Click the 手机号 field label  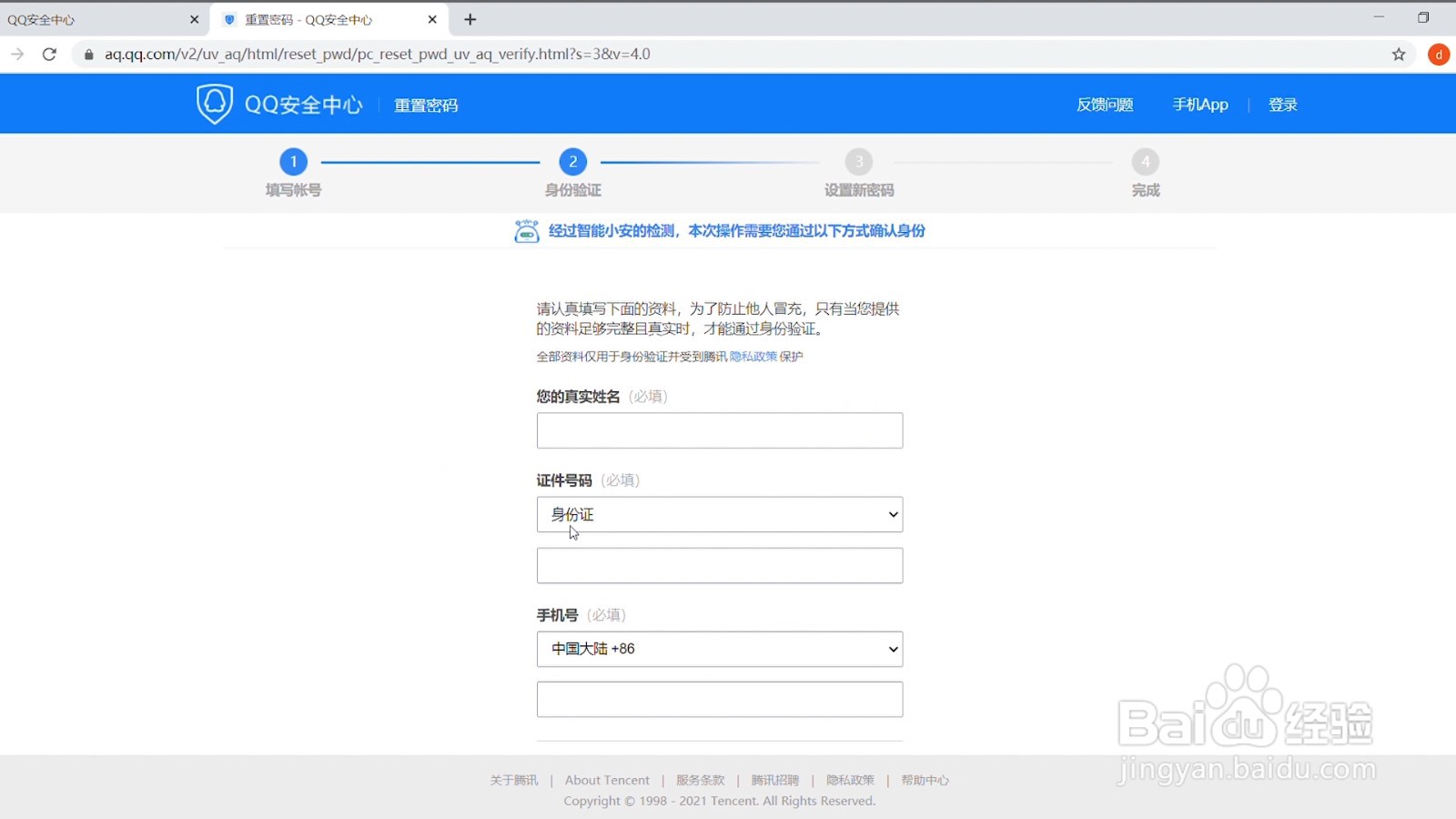[558, 615]
